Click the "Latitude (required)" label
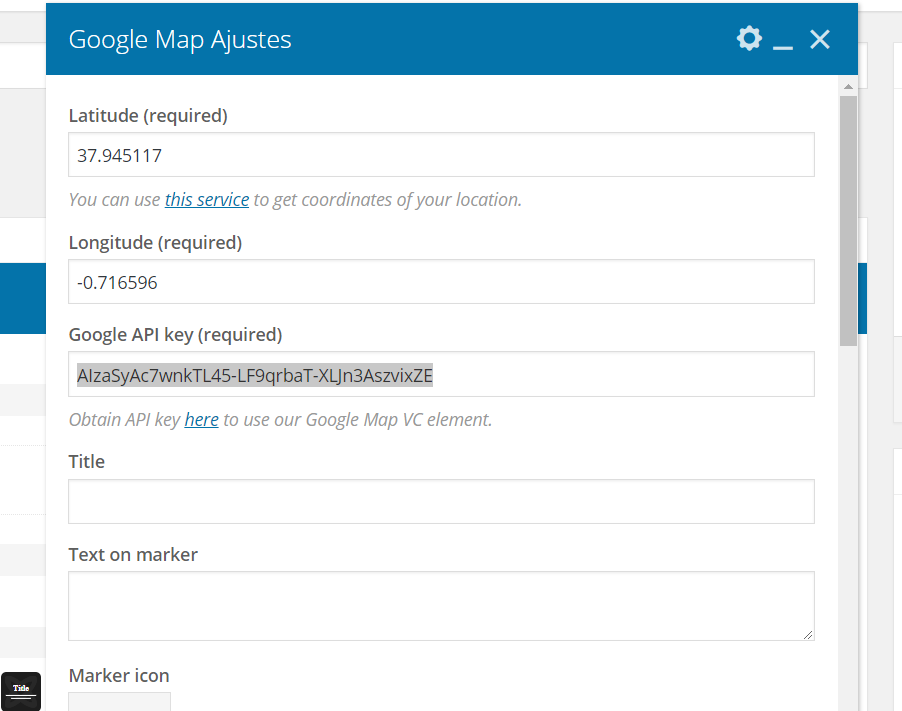 tap(148, 116)
